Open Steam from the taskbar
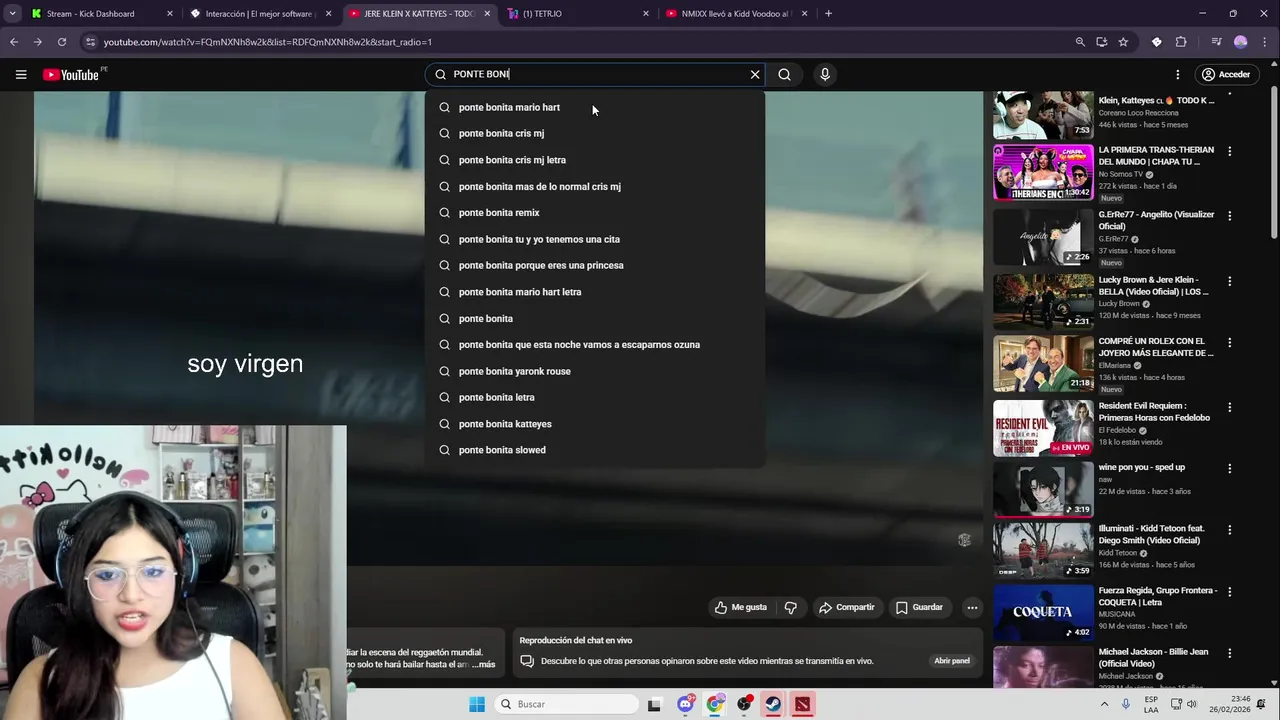Viewport: 1280px width, 720px height. 773,704
